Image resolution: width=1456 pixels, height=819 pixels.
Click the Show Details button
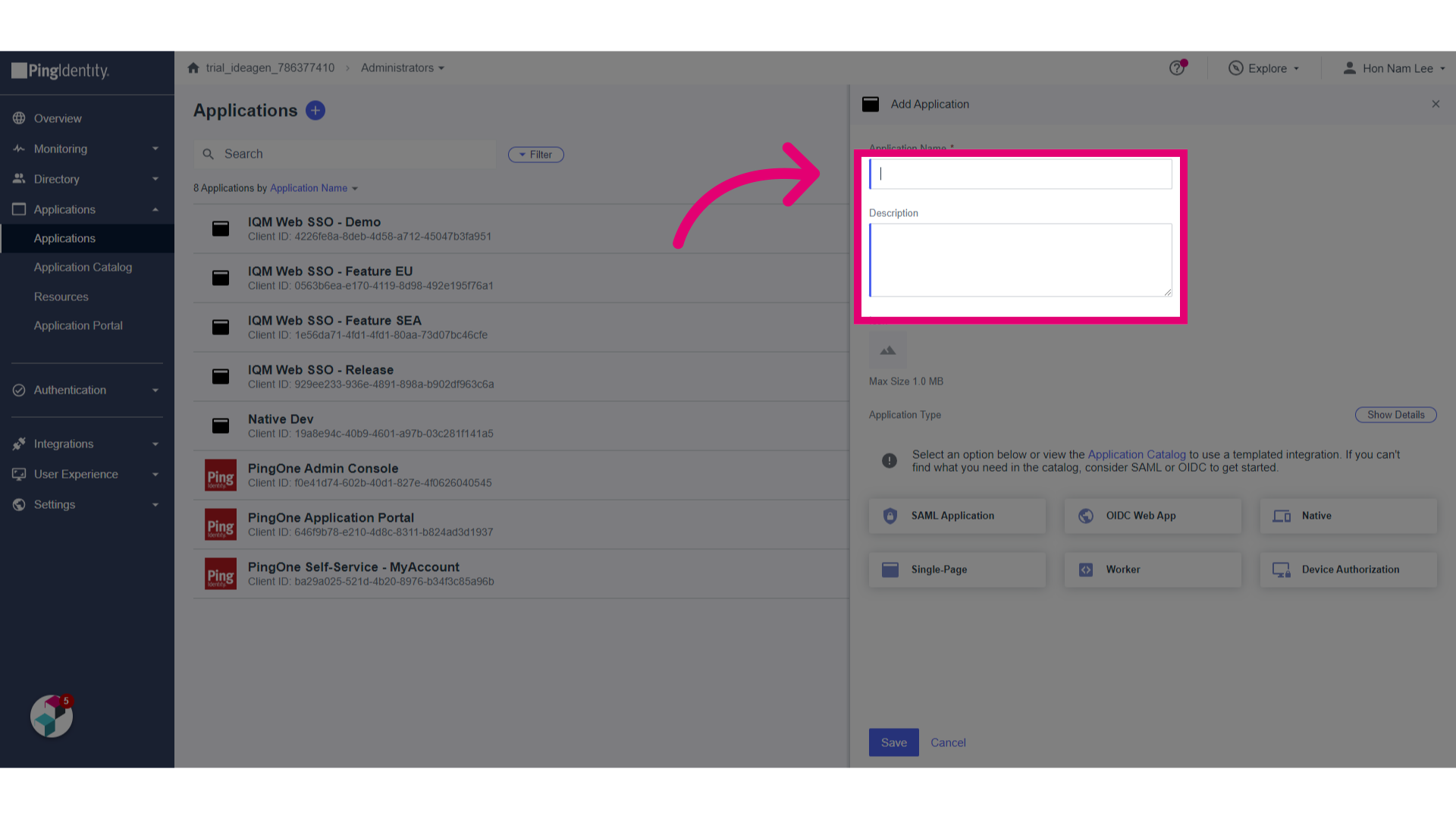coord(1396,415)
